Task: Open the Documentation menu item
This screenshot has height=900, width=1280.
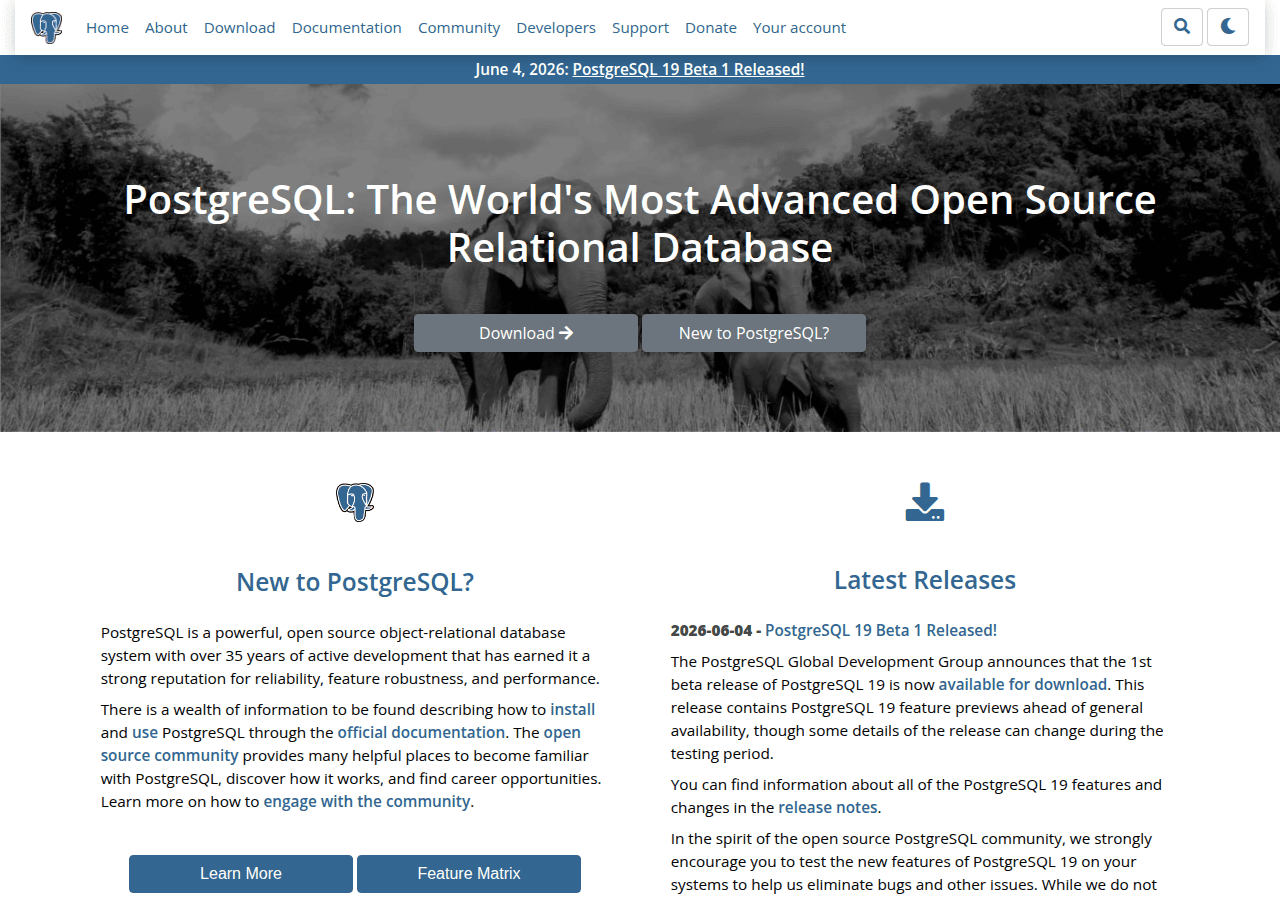Action: [347, 28]
